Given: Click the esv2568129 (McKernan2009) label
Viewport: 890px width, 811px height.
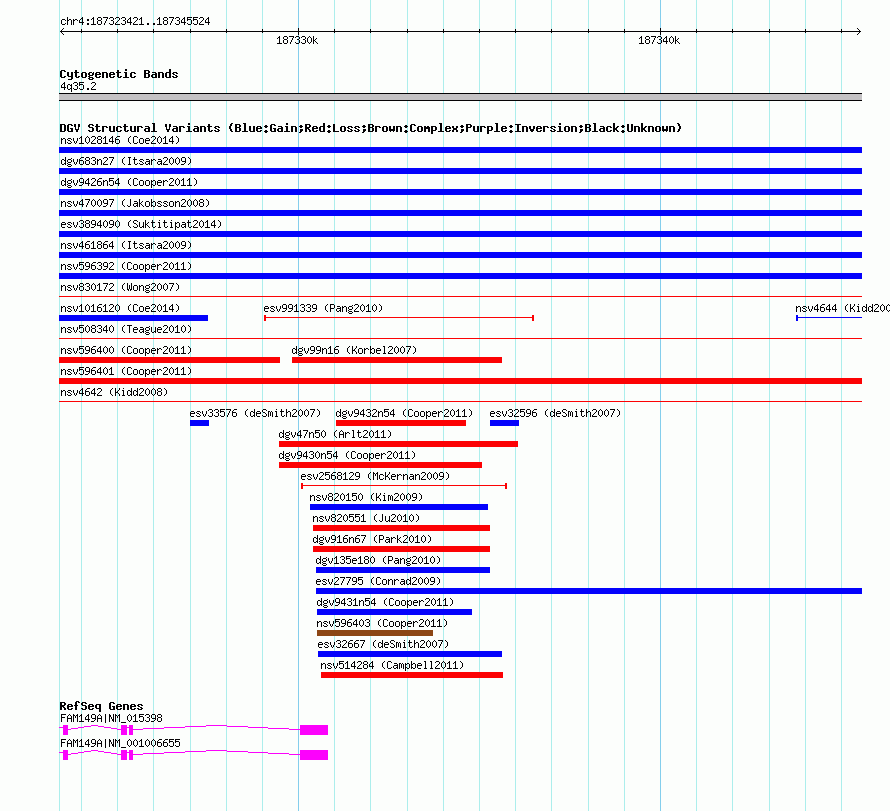Looking at the screenshot, I should 375,476.
